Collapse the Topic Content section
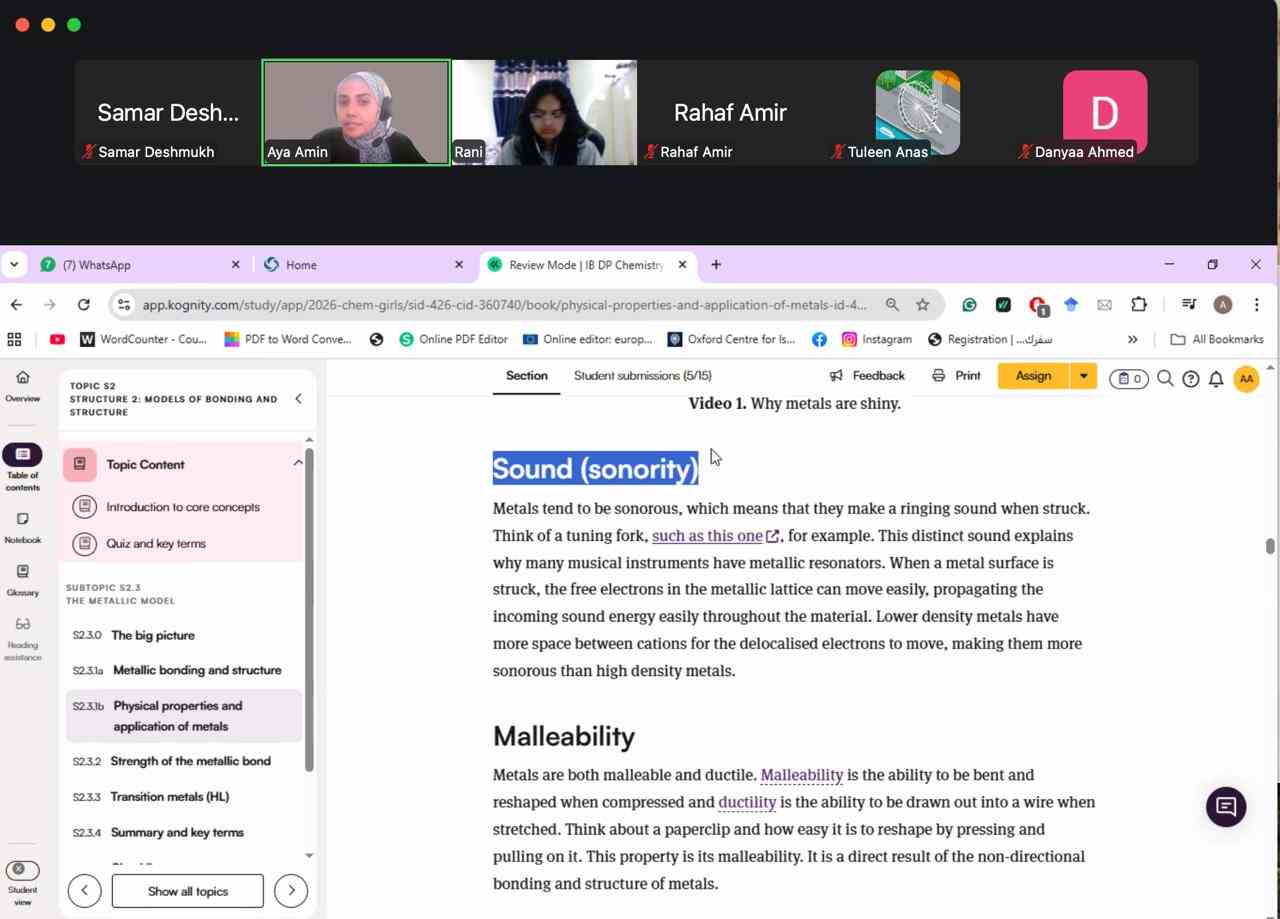Image resolution: width=1280 pixels, height=919 pixels. [x=298, y=463]
